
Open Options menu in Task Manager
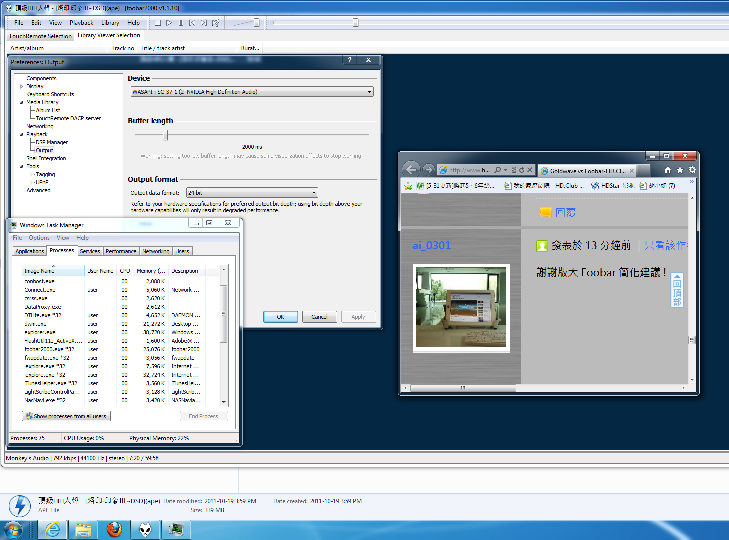click(x=39, y=238)
